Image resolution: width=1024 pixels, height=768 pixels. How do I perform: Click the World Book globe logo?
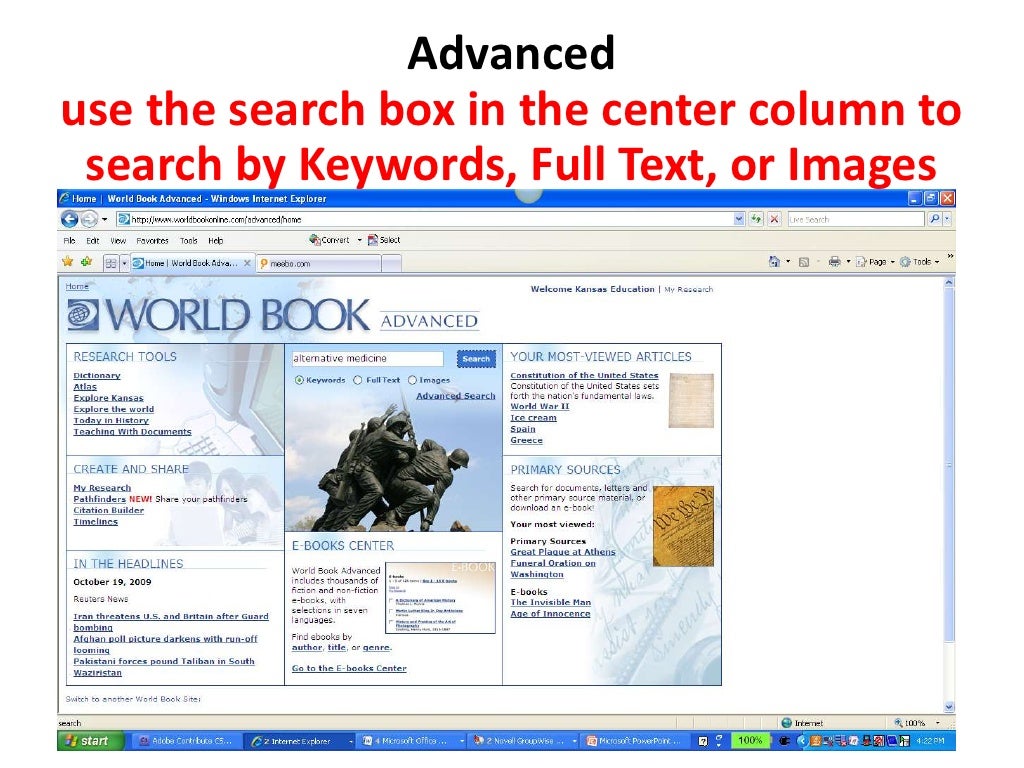pyautogui.click(x=83, y=315)
